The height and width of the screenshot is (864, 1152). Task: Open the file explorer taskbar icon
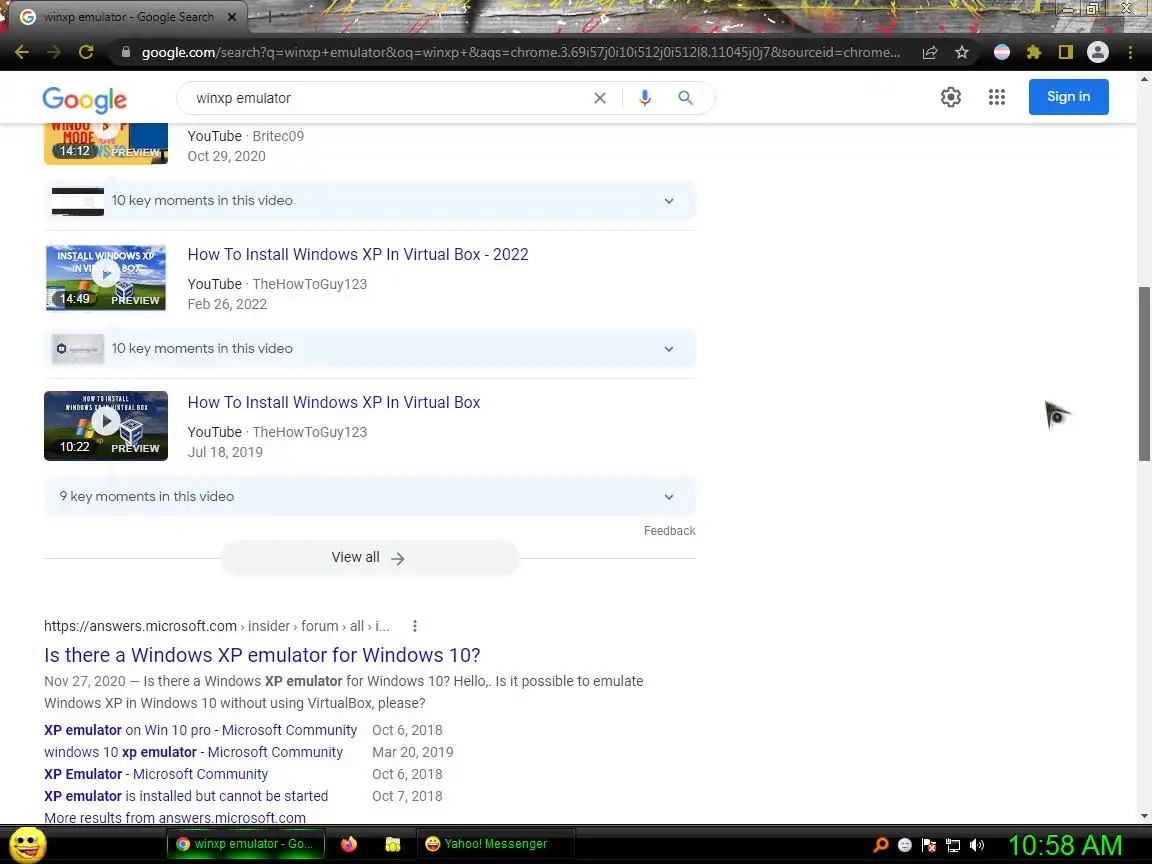(x=393, y=844)
